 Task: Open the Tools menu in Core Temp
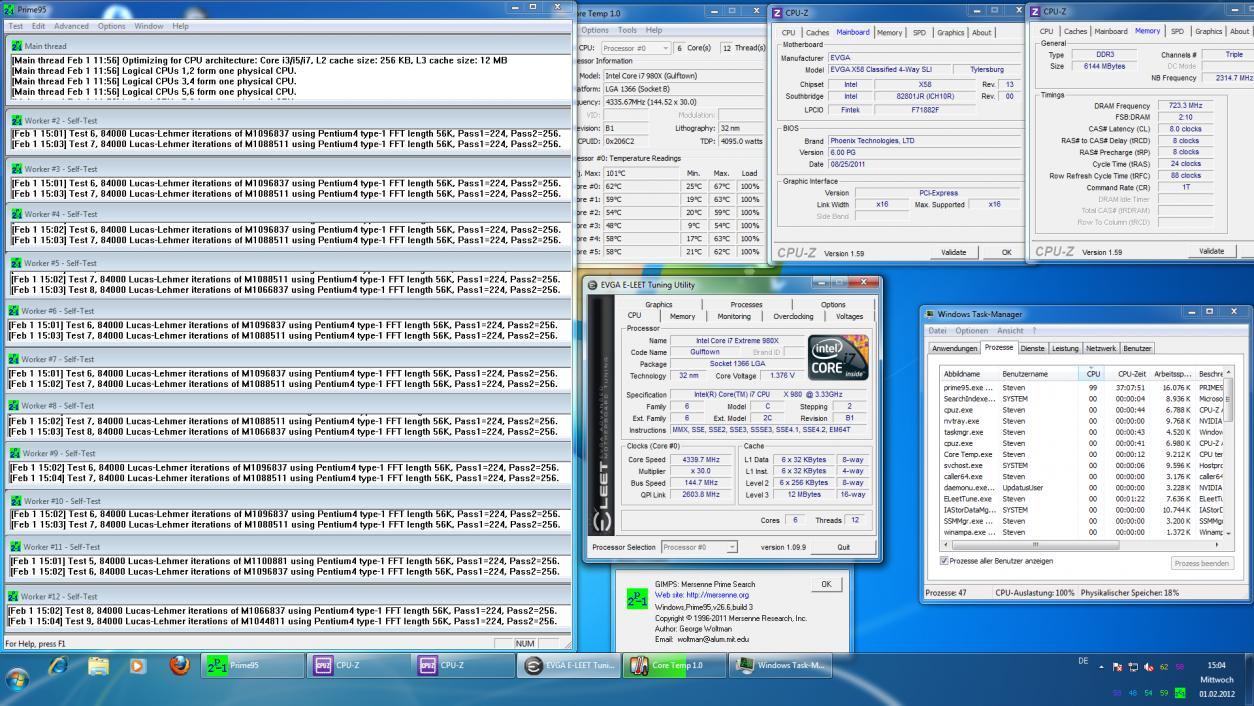[627, 30]
